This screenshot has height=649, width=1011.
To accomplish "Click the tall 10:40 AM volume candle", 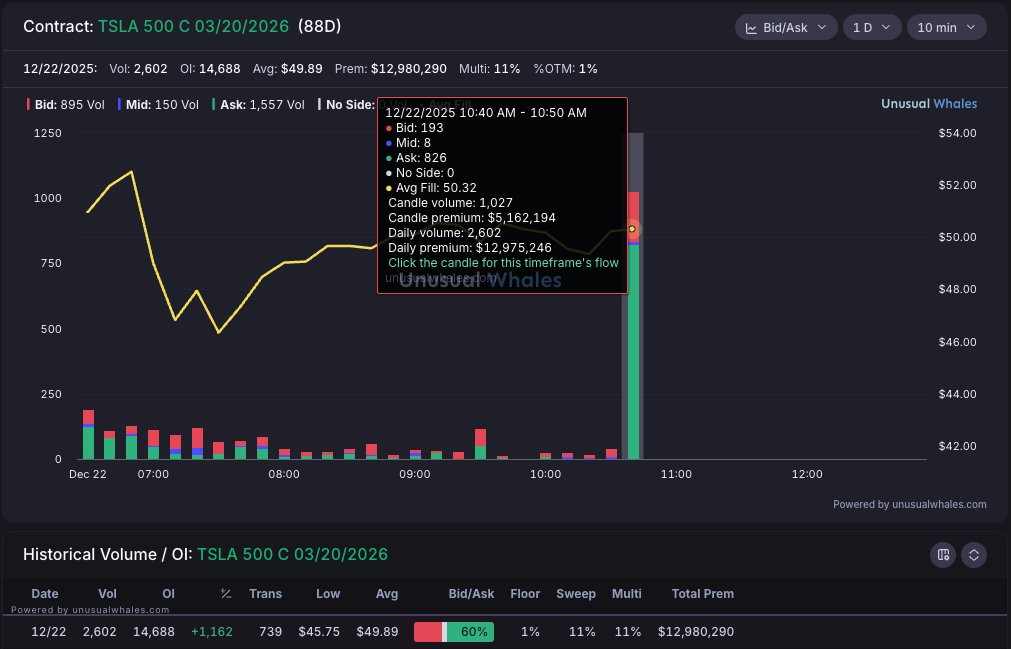I will pos(633,325).
